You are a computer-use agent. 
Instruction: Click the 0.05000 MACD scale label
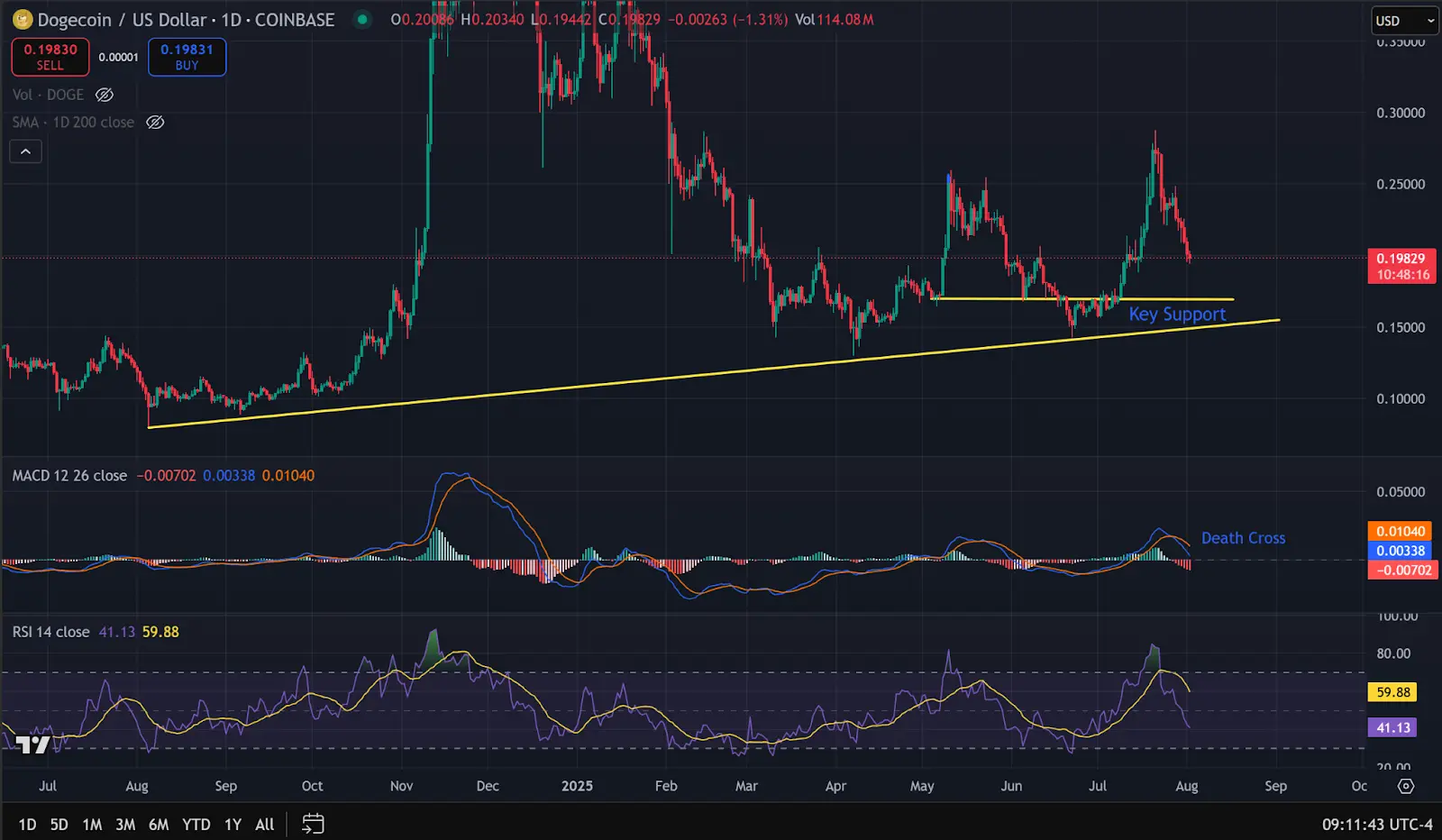[1401, 492]
